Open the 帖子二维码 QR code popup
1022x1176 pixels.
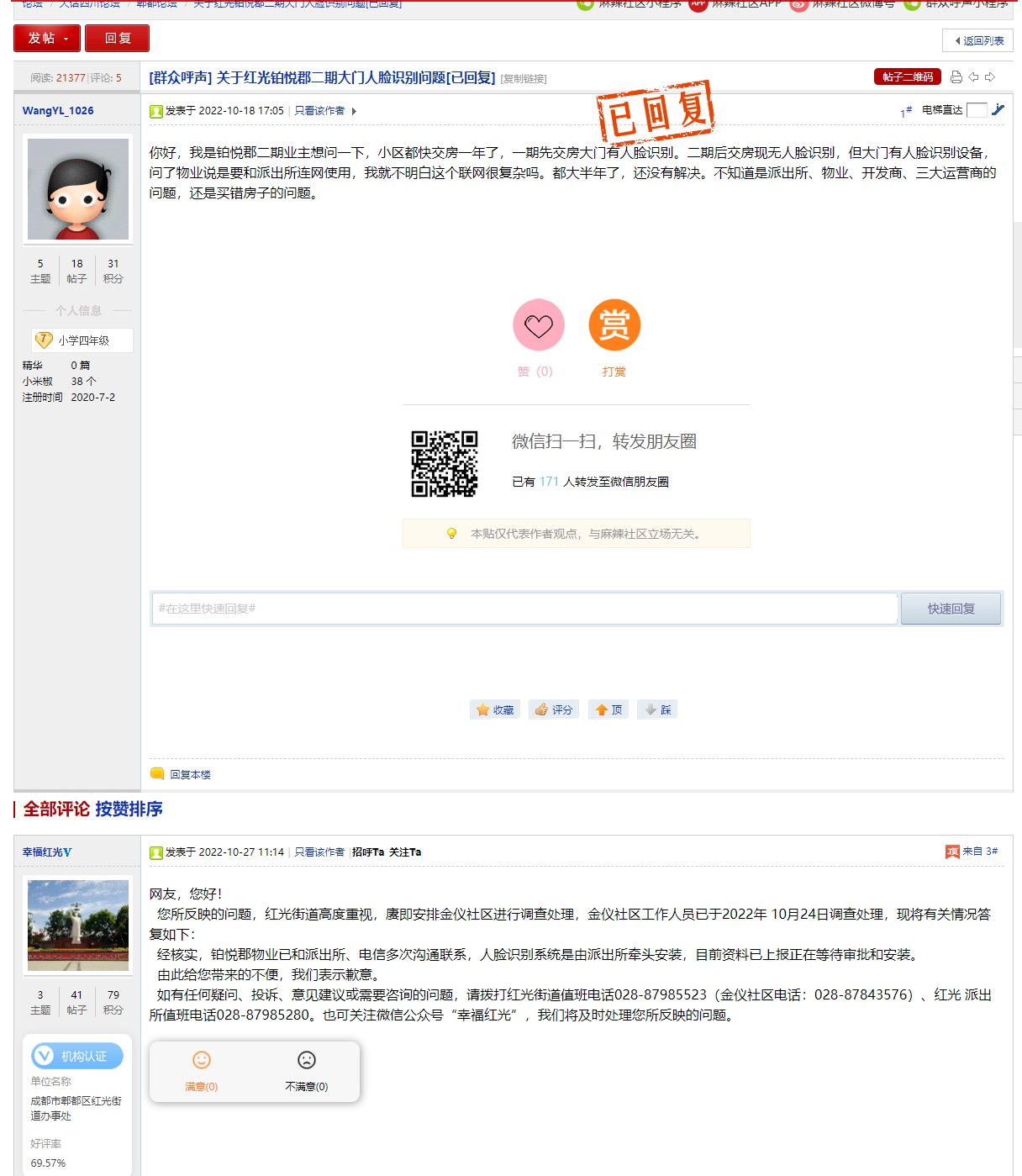[907, 77]
